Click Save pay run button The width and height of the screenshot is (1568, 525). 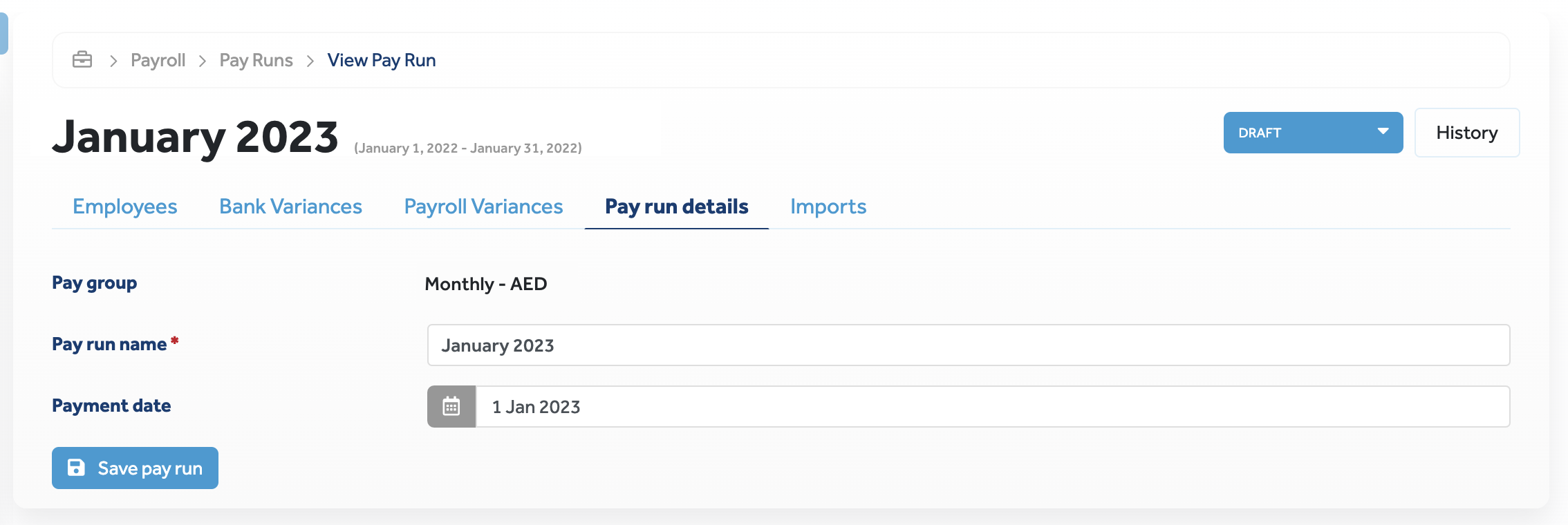point(135,468)
